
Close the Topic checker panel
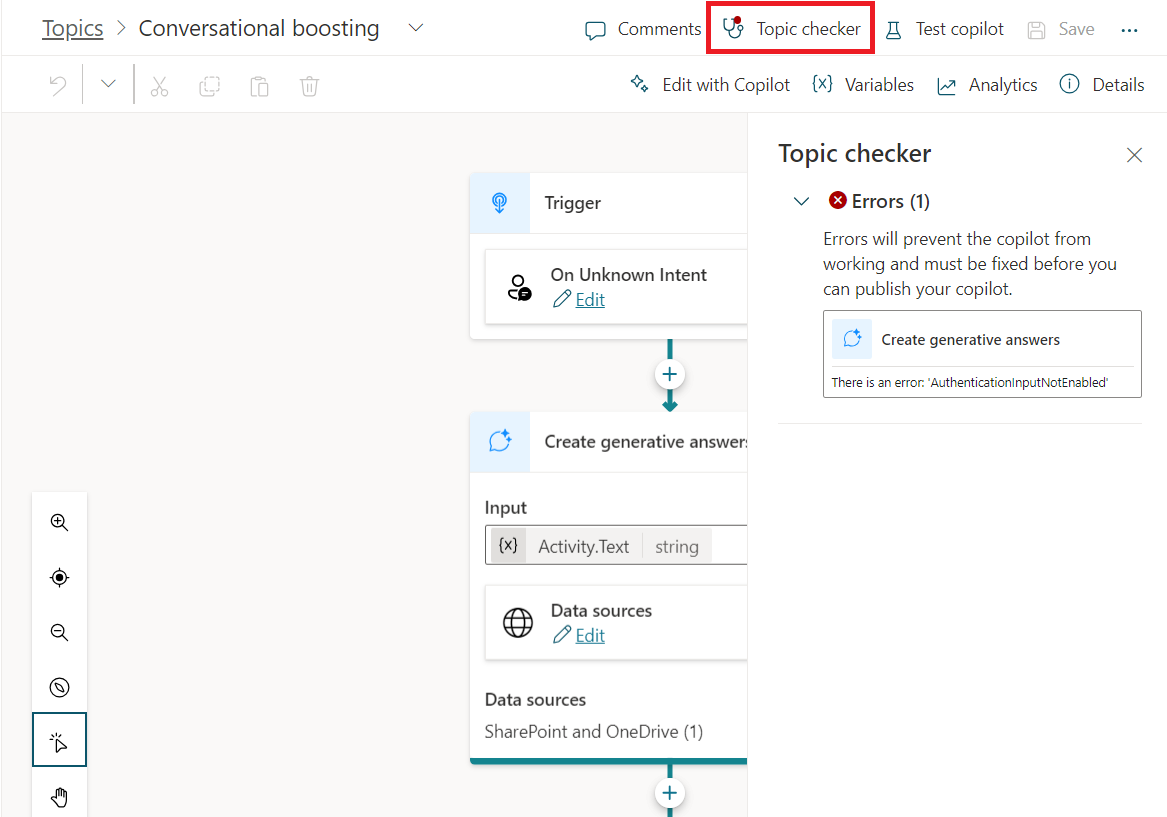pos(1134,155)
